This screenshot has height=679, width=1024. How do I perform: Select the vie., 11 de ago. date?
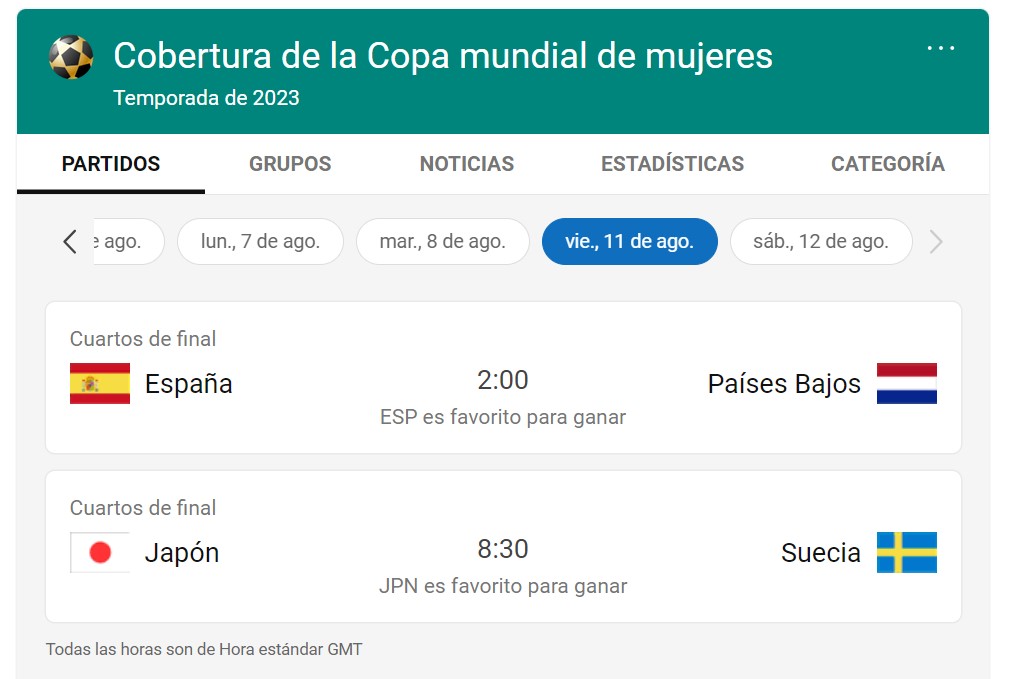(x=629, y=241)
